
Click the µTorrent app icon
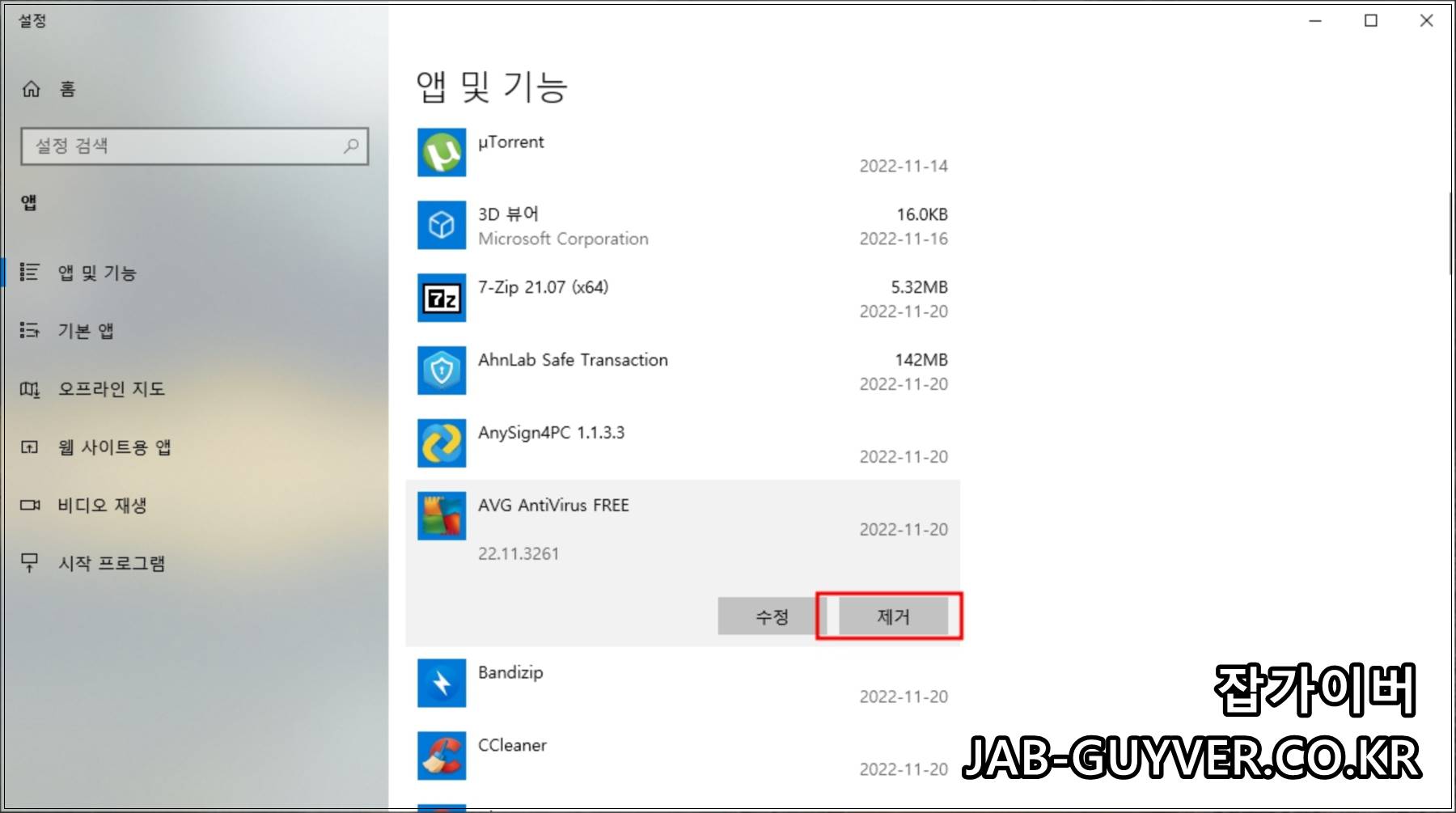442,152
